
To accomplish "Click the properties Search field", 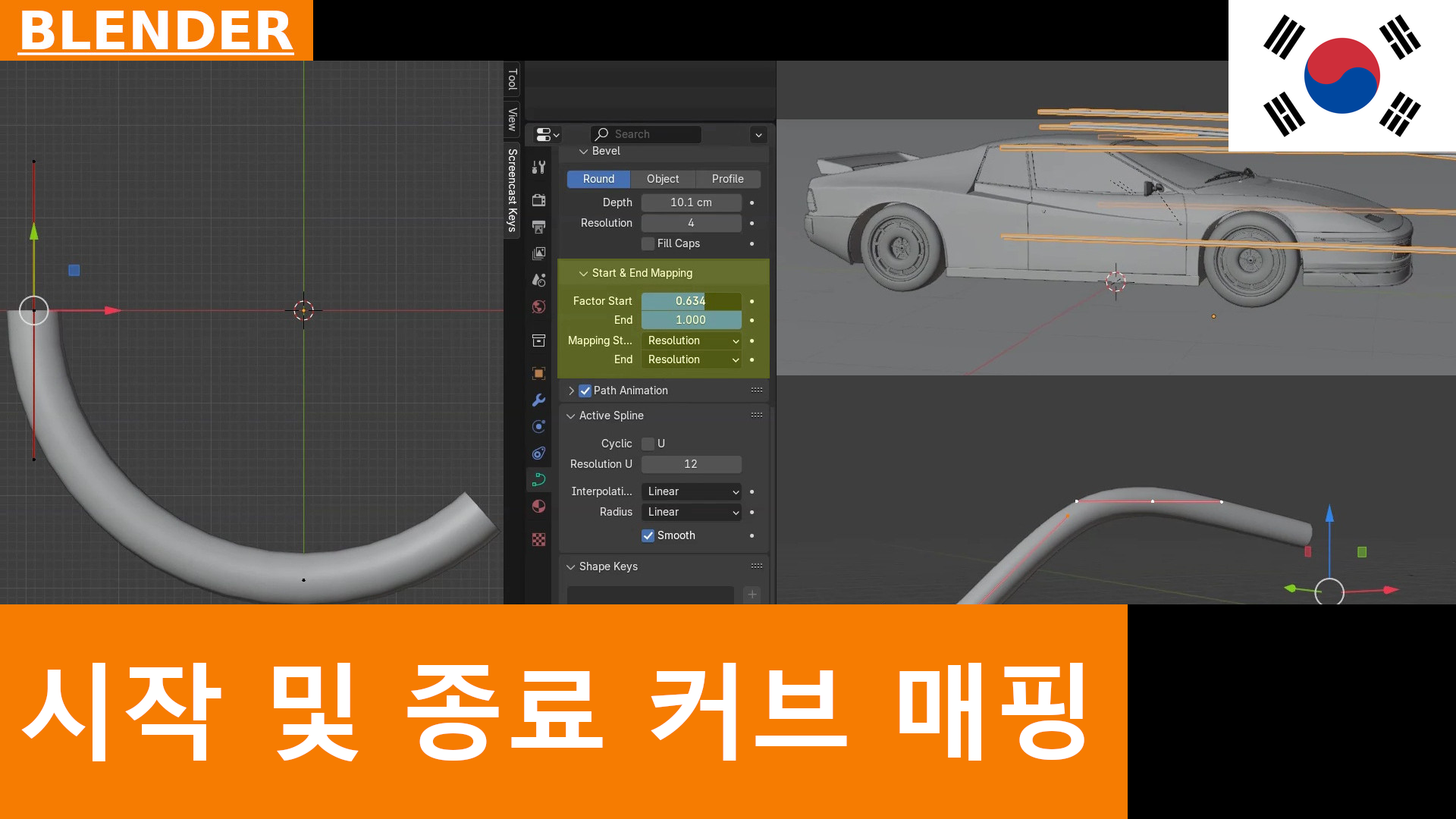I will pyautogui.click(x=646, y=134).
